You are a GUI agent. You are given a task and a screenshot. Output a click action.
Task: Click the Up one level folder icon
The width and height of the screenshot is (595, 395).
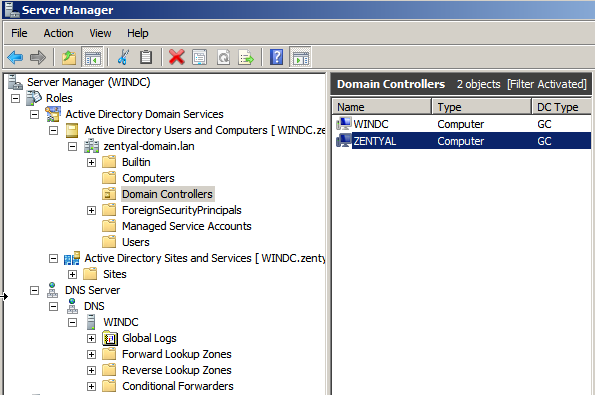69,58
